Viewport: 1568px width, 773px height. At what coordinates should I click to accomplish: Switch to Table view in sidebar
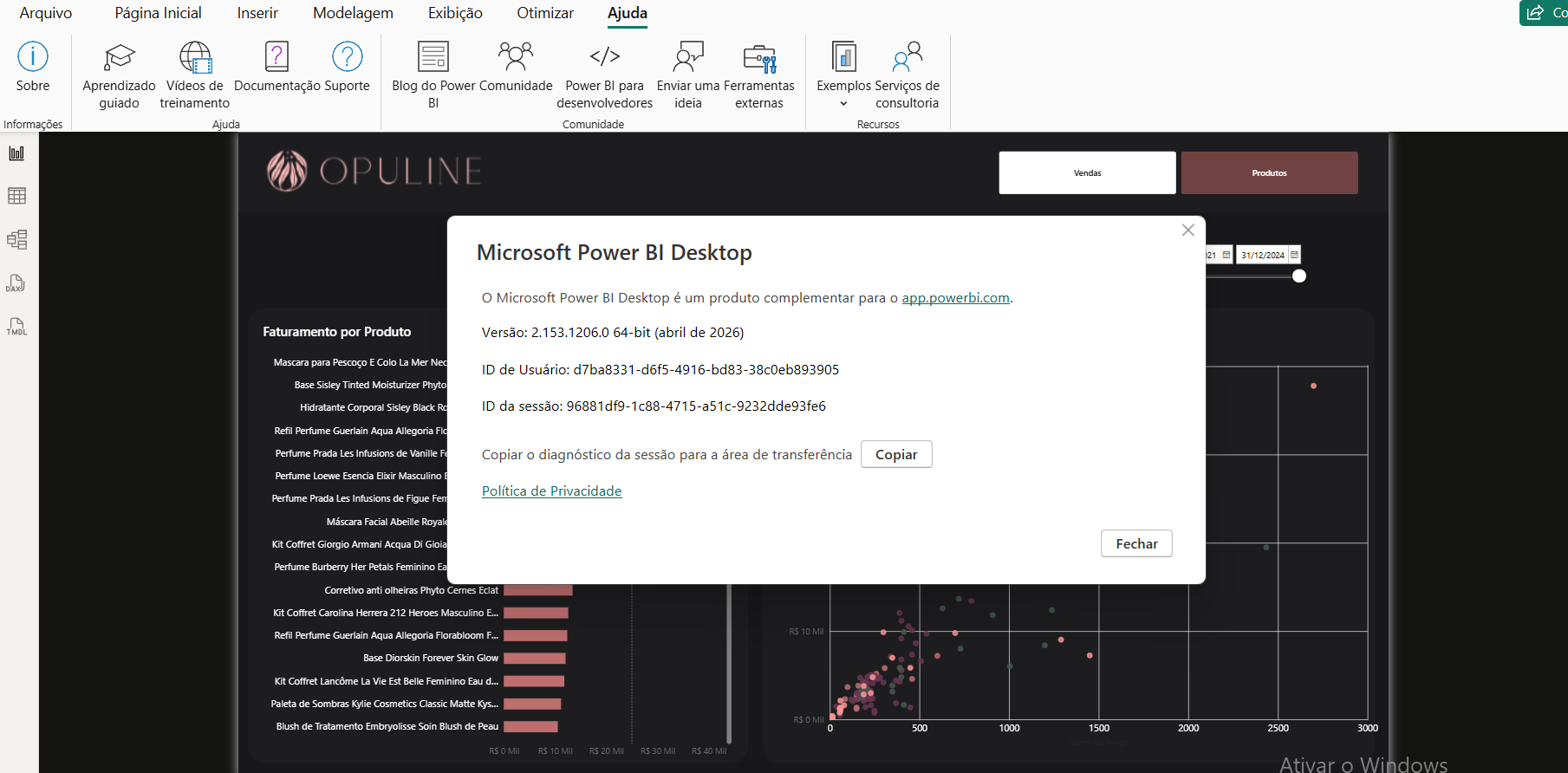click(16, 196)
